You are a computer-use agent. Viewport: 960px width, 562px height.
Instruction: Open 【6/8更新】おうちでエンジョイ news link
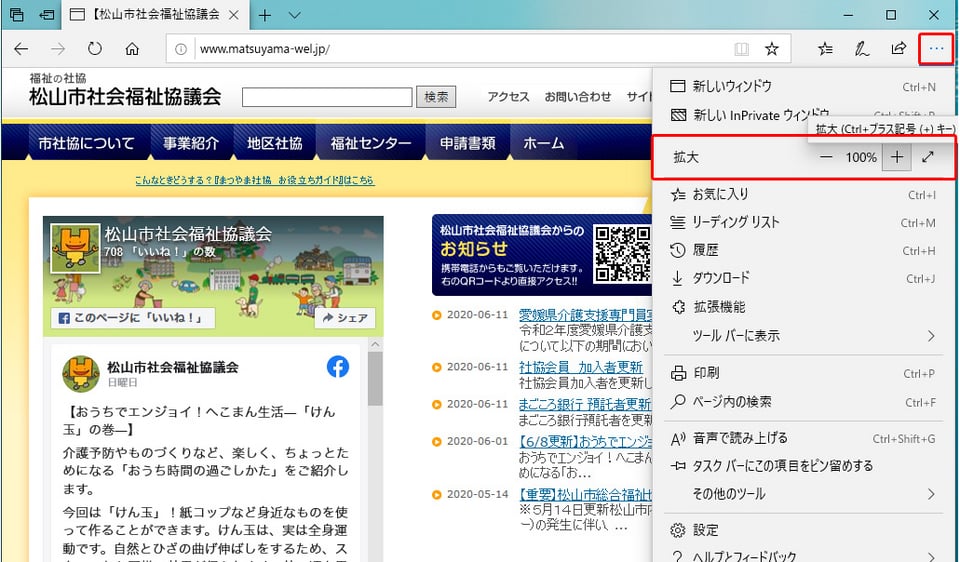(585, 441)
